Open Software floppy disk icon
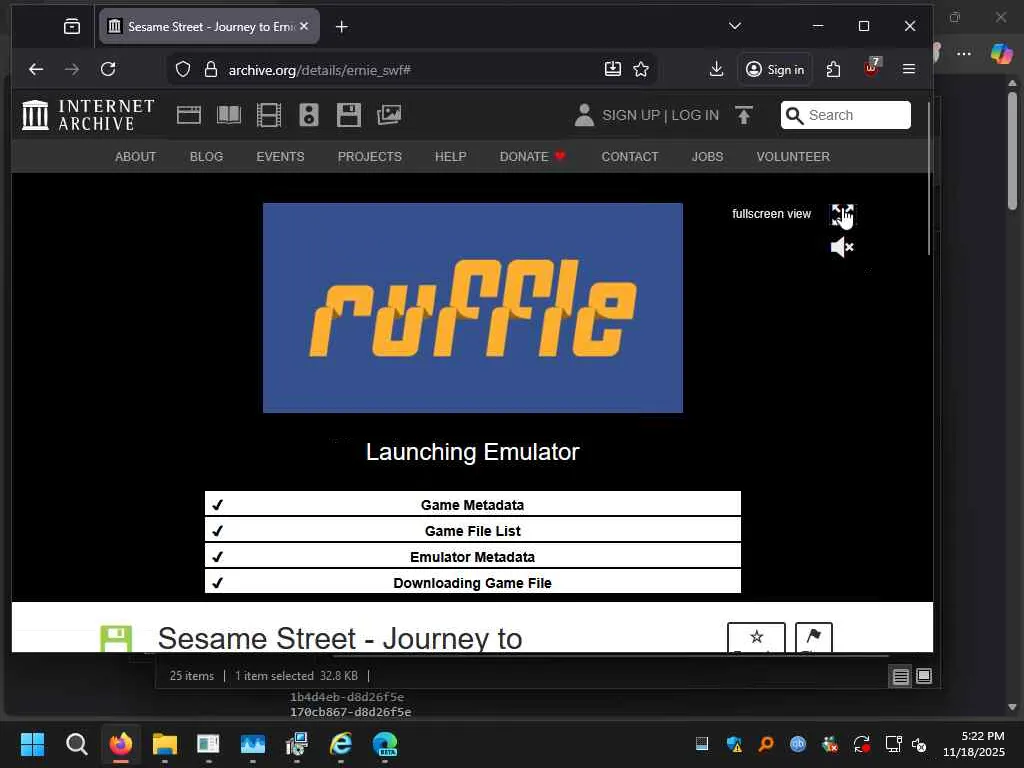 click(349, 115)
